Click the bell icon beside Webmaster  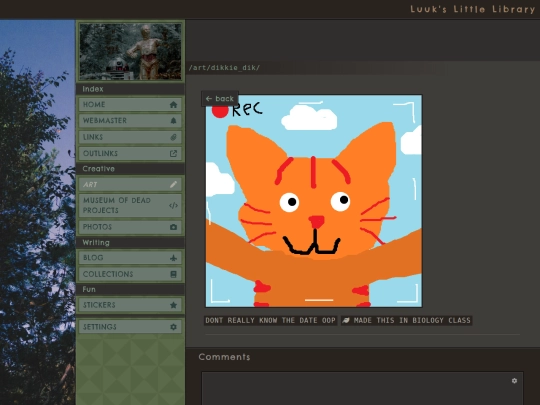click(x=173, y=121)
